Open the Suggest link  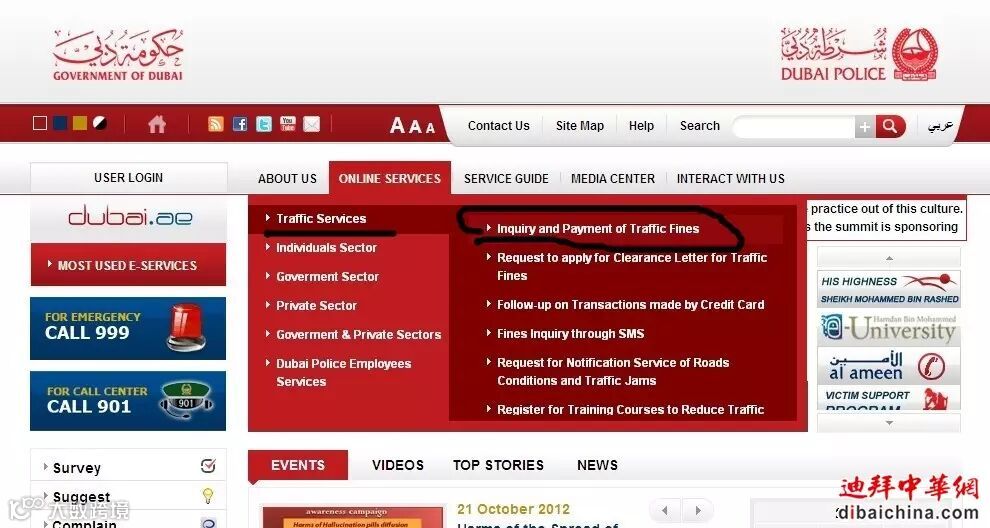[81, 496]
